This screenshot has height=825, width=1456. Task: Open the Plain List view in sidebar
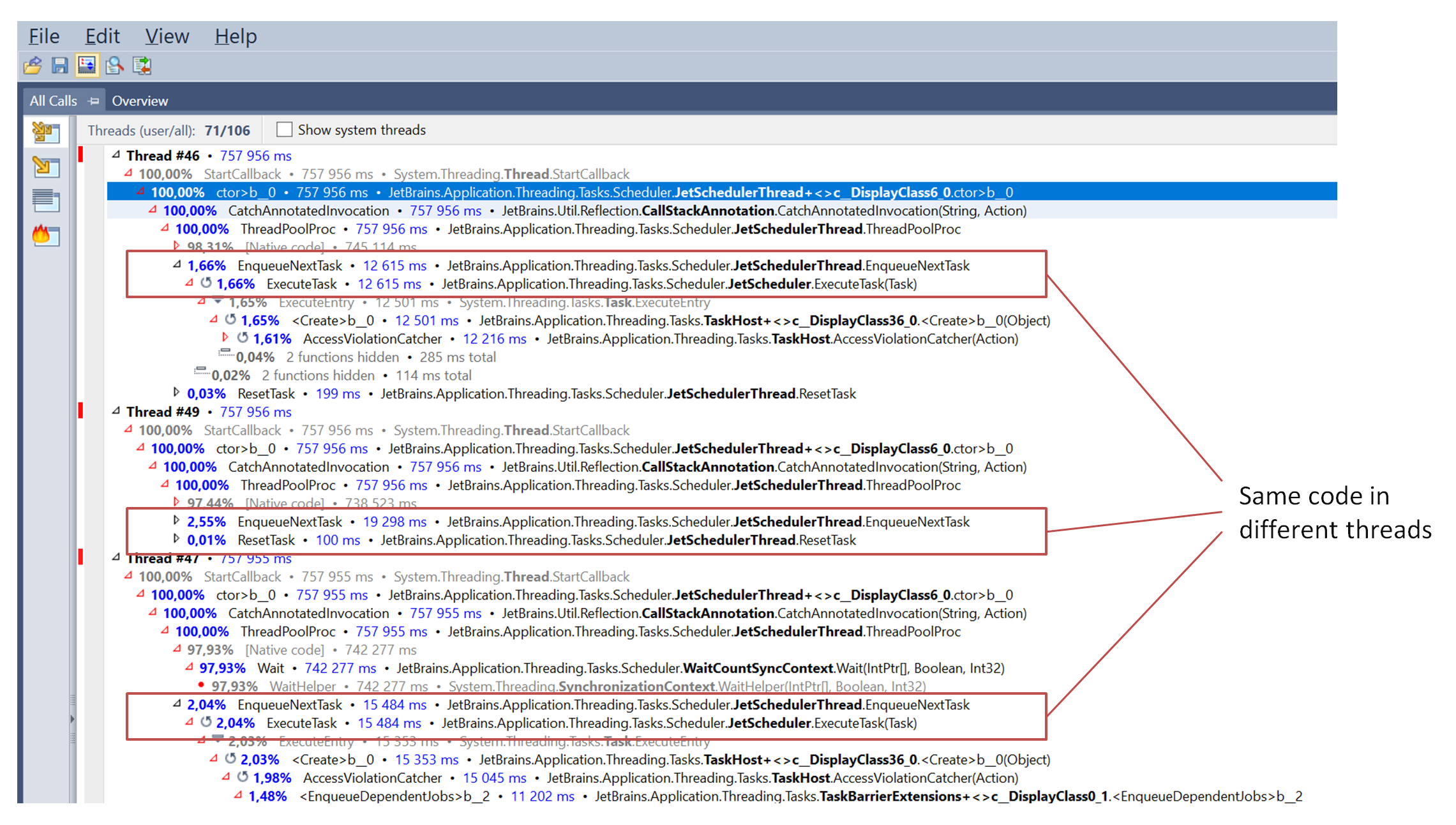[x=45, y=201]
